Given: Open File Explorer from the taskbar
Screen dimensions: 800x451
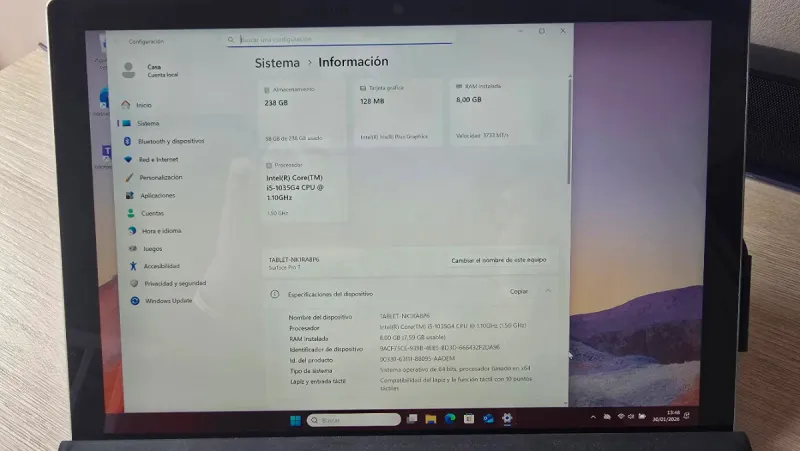Looking at the screenshot, I should tap(431, 419).
